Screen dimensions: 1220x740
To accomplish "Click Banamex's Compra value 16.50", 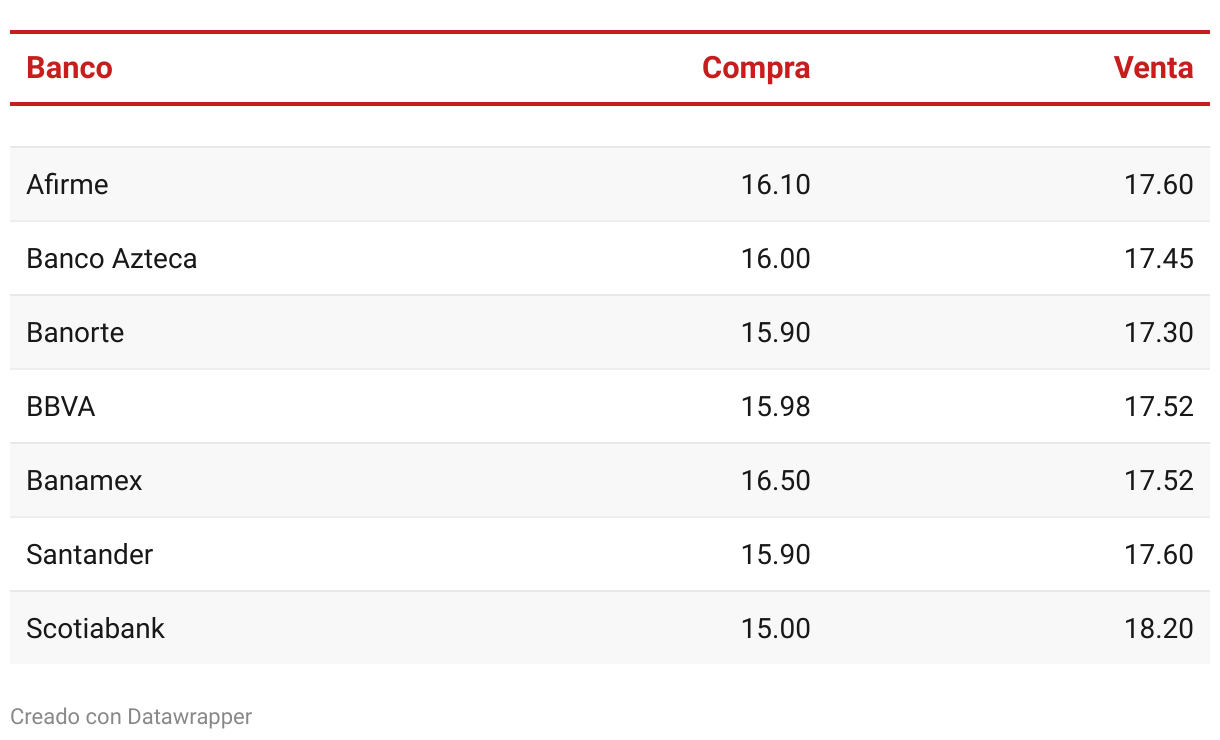I will pyautogui.click(x=776, y=481).
